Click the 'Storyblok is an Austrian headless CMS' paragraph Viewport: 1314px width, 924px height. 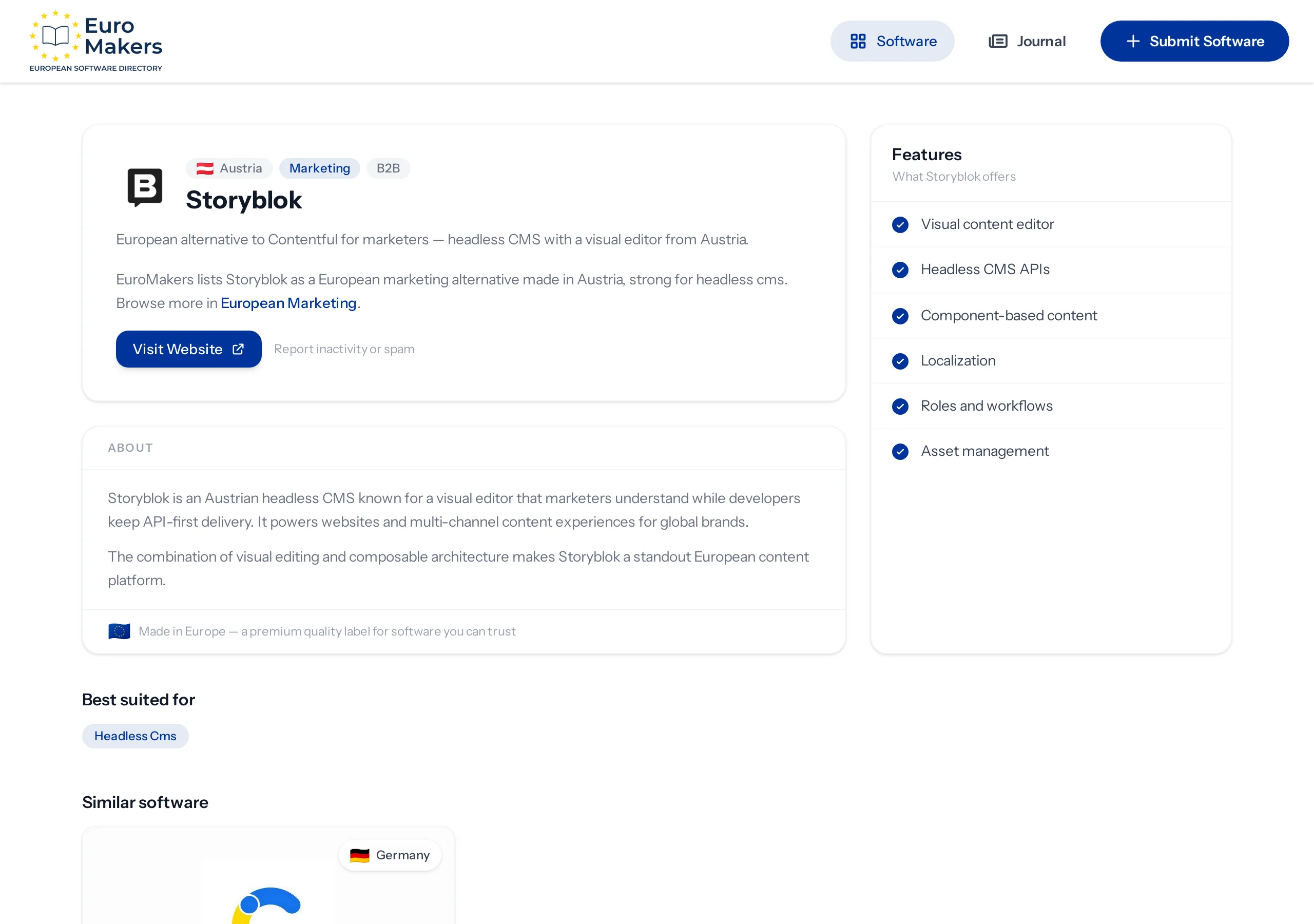point(454,510)
